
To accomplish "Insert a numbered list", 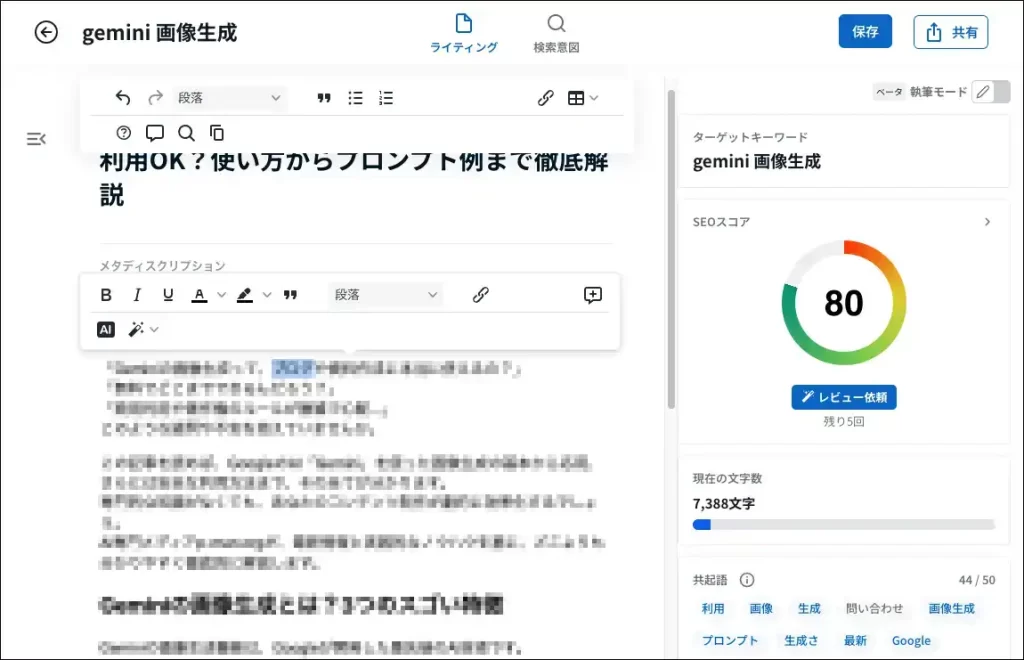I will [386, 98].
